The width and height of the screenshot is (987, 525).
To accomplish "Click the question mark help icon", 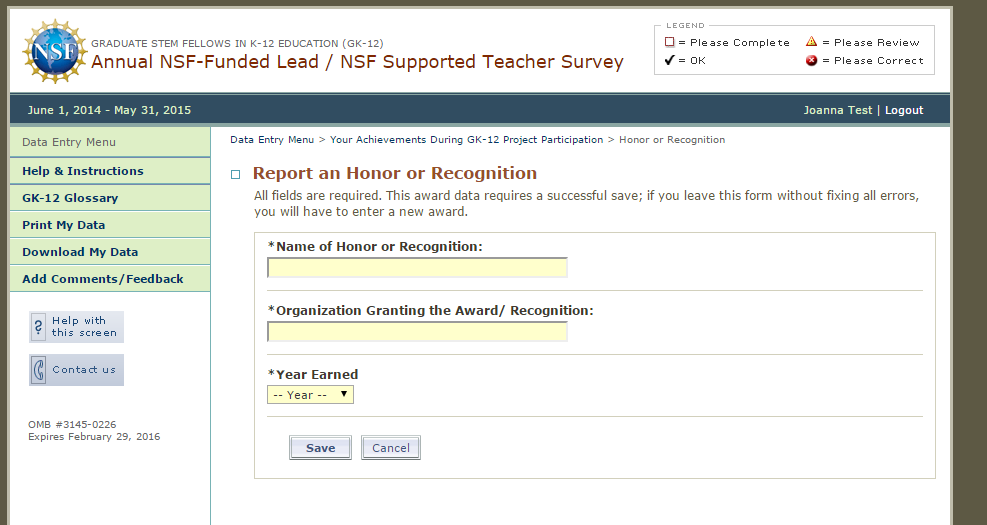I will tap(39, 326).
